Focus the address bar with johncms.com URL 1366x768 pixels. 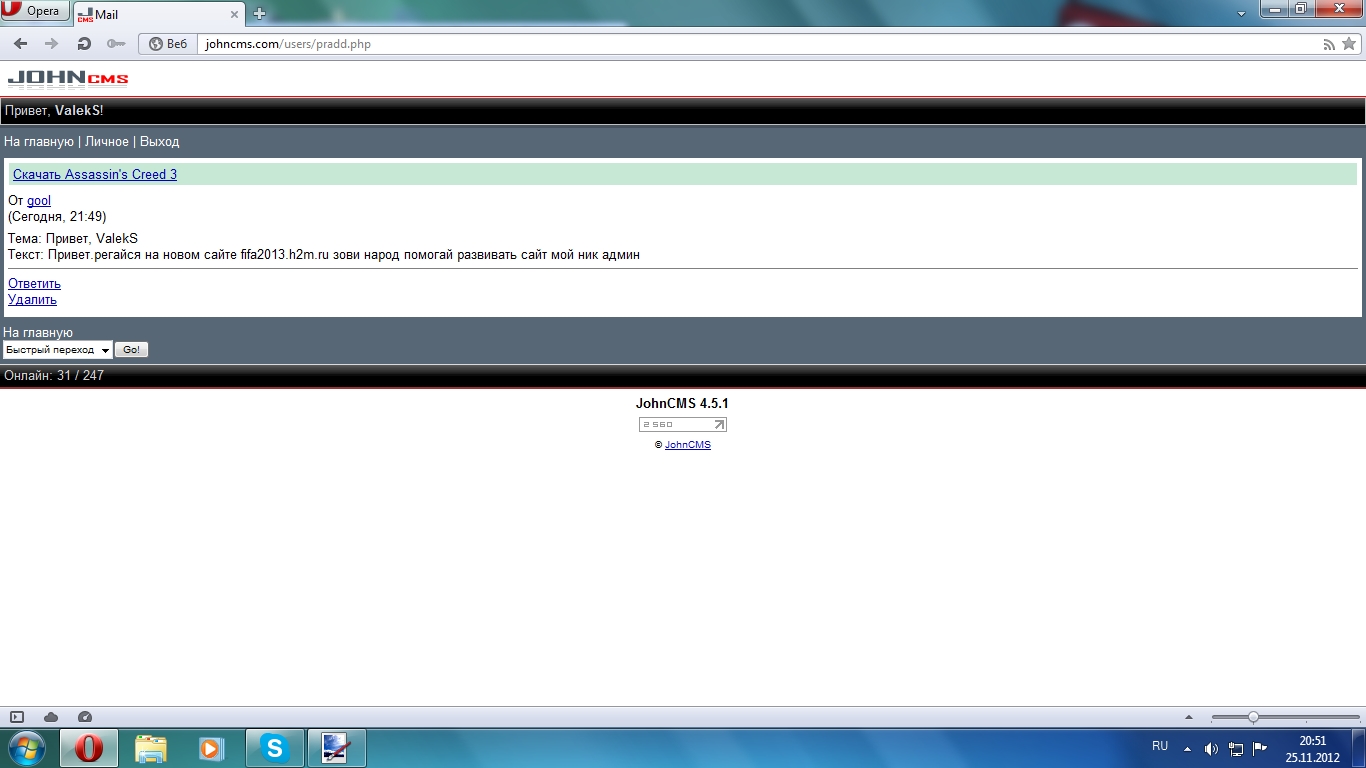[x=759, y=44]
